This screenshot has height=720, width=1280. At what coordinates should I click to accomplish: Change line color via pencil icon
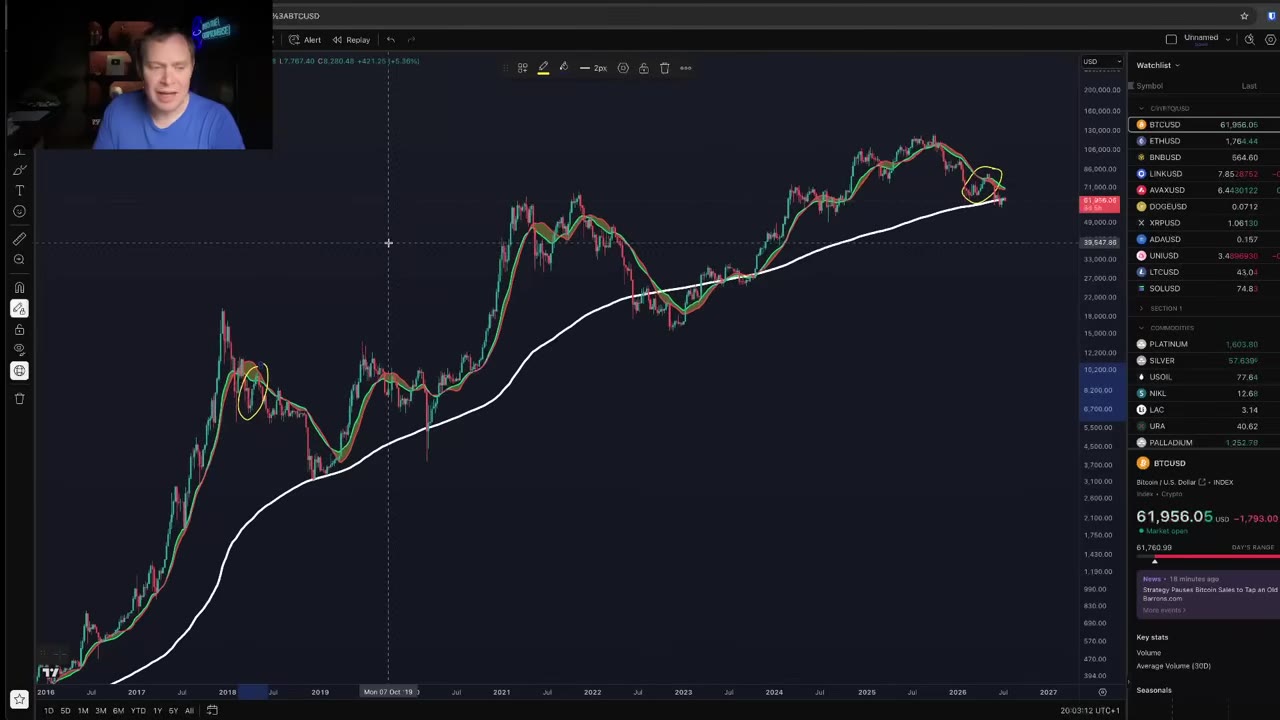click(x=543, y=68)
